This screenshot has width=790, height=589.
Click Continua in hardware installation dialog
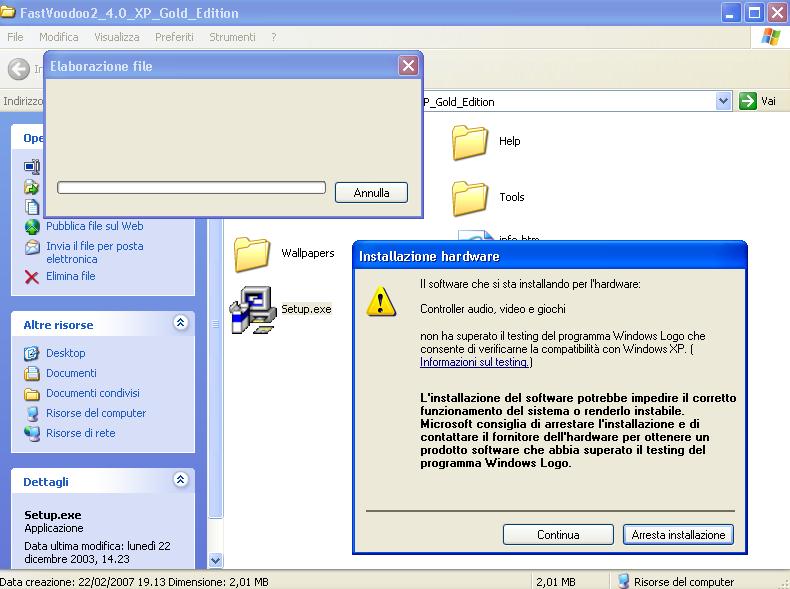point(558,535)
